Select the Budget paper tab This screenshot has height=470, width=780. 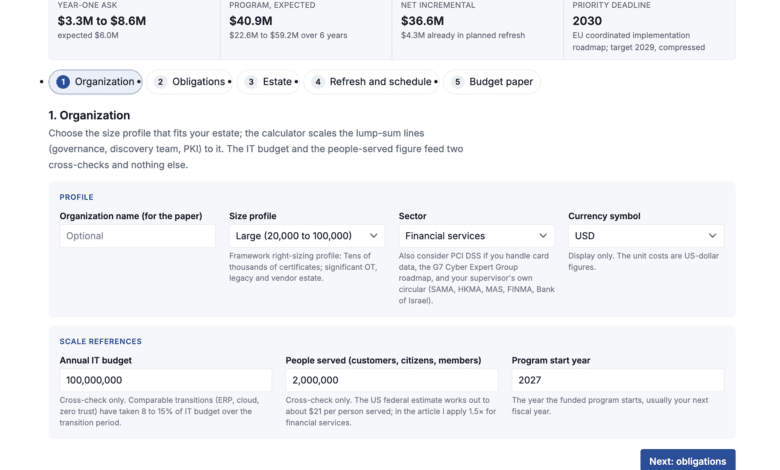(492, 82)
